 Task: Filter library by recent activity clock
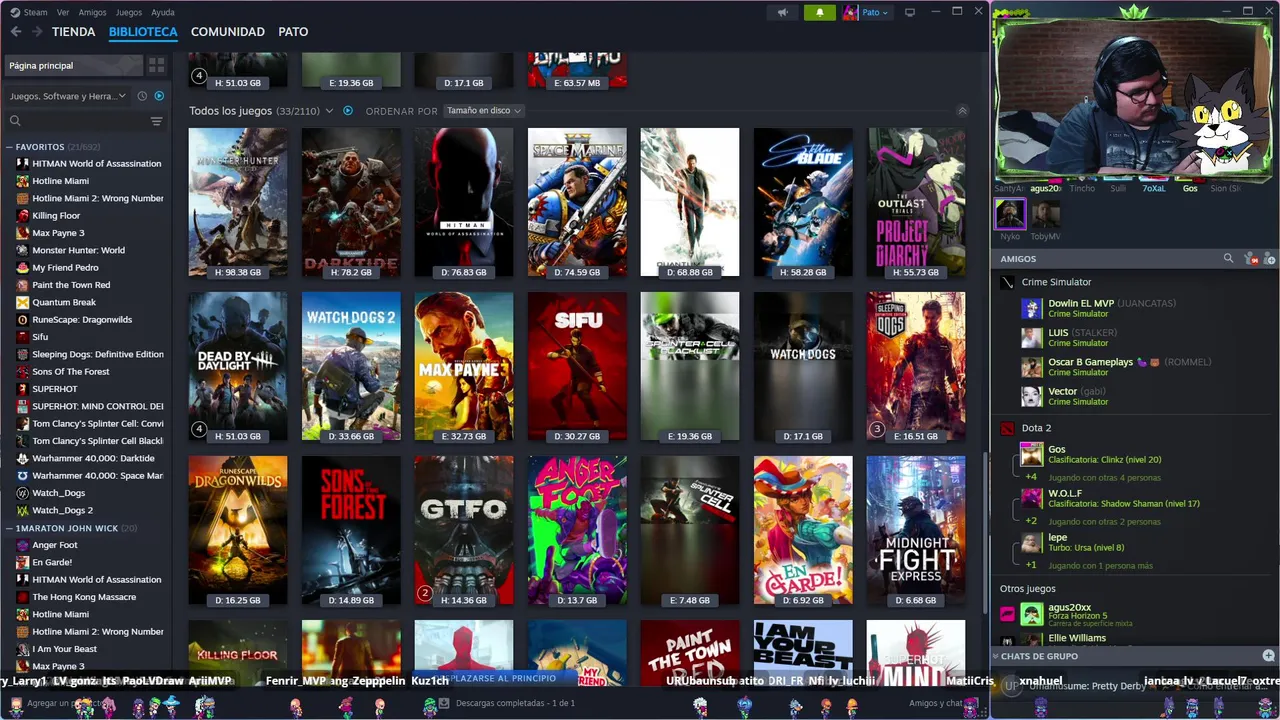click(x=142, y=96)
